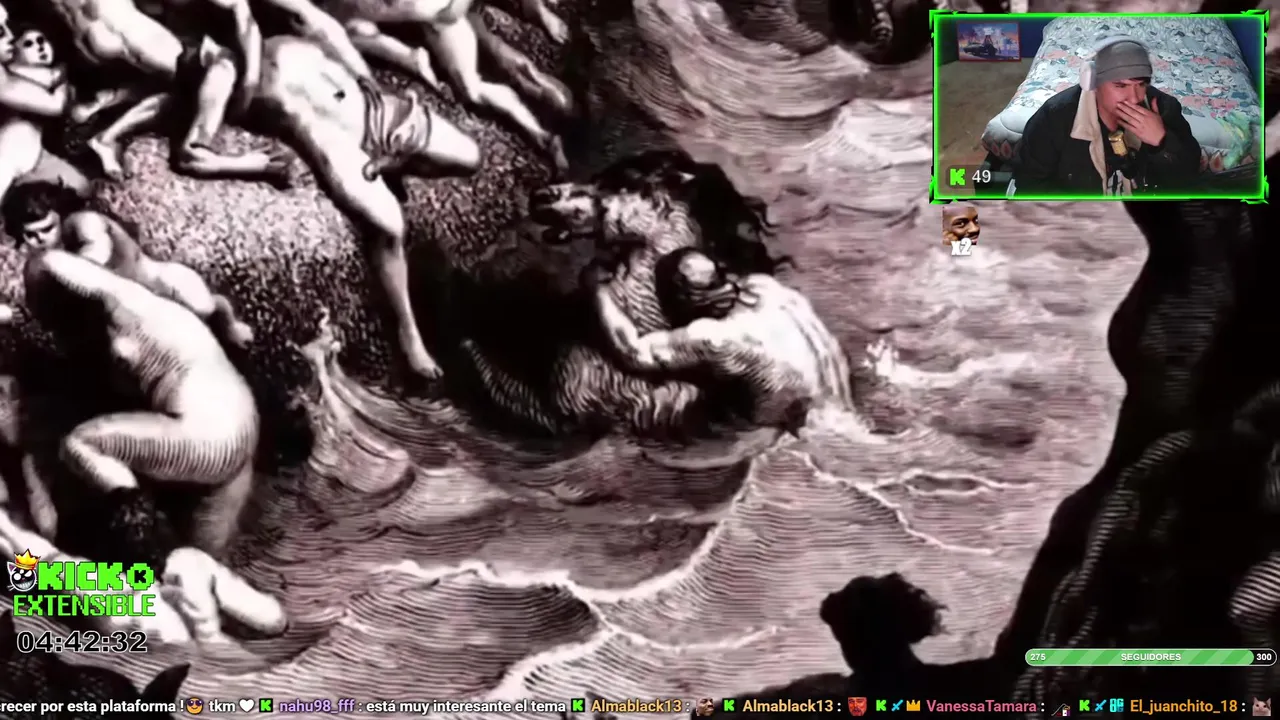Click the face emote after first Almablack13
The image size is (1280, 720).
click(705, 706)
